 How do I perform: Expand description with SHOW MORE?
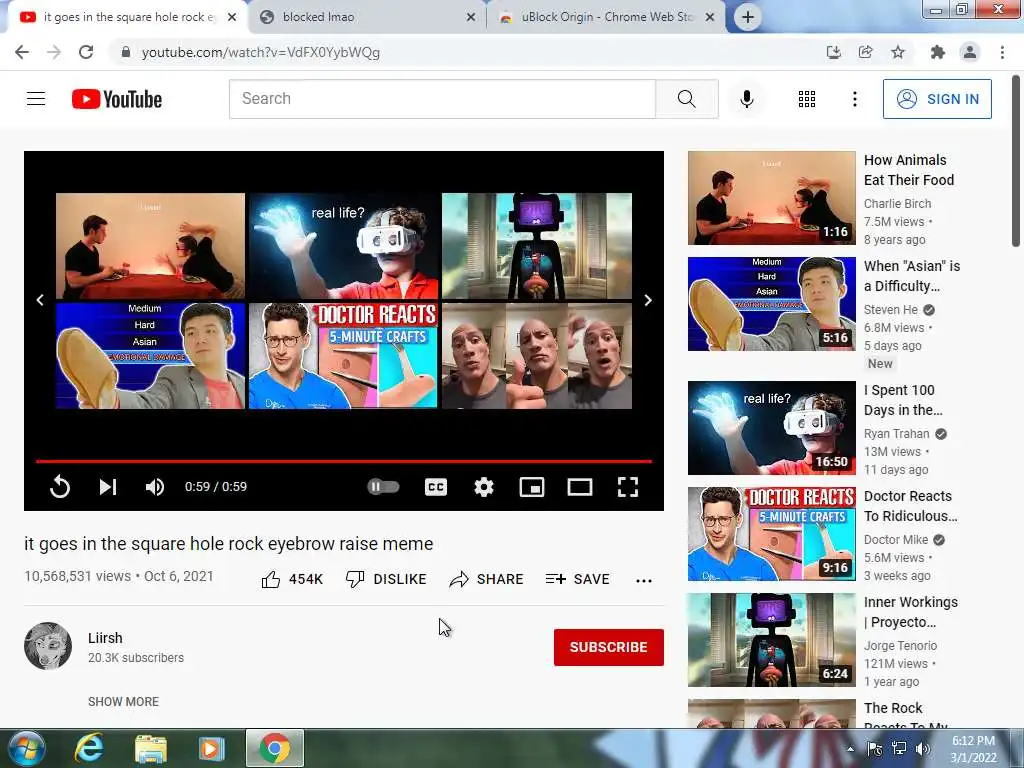(123, 701)
